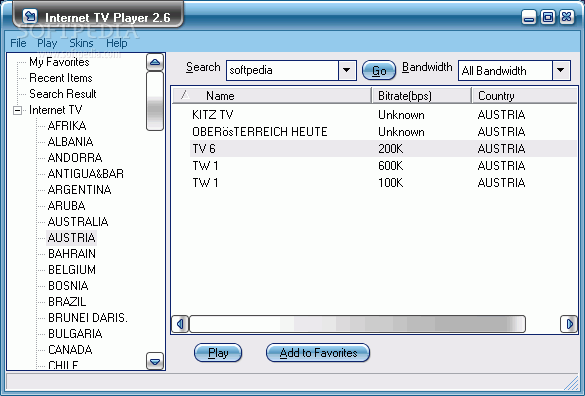Viewport: 585px width, 396px height.
Task: Select AUSTRALIA in the country tree
Action: [78, 222]
